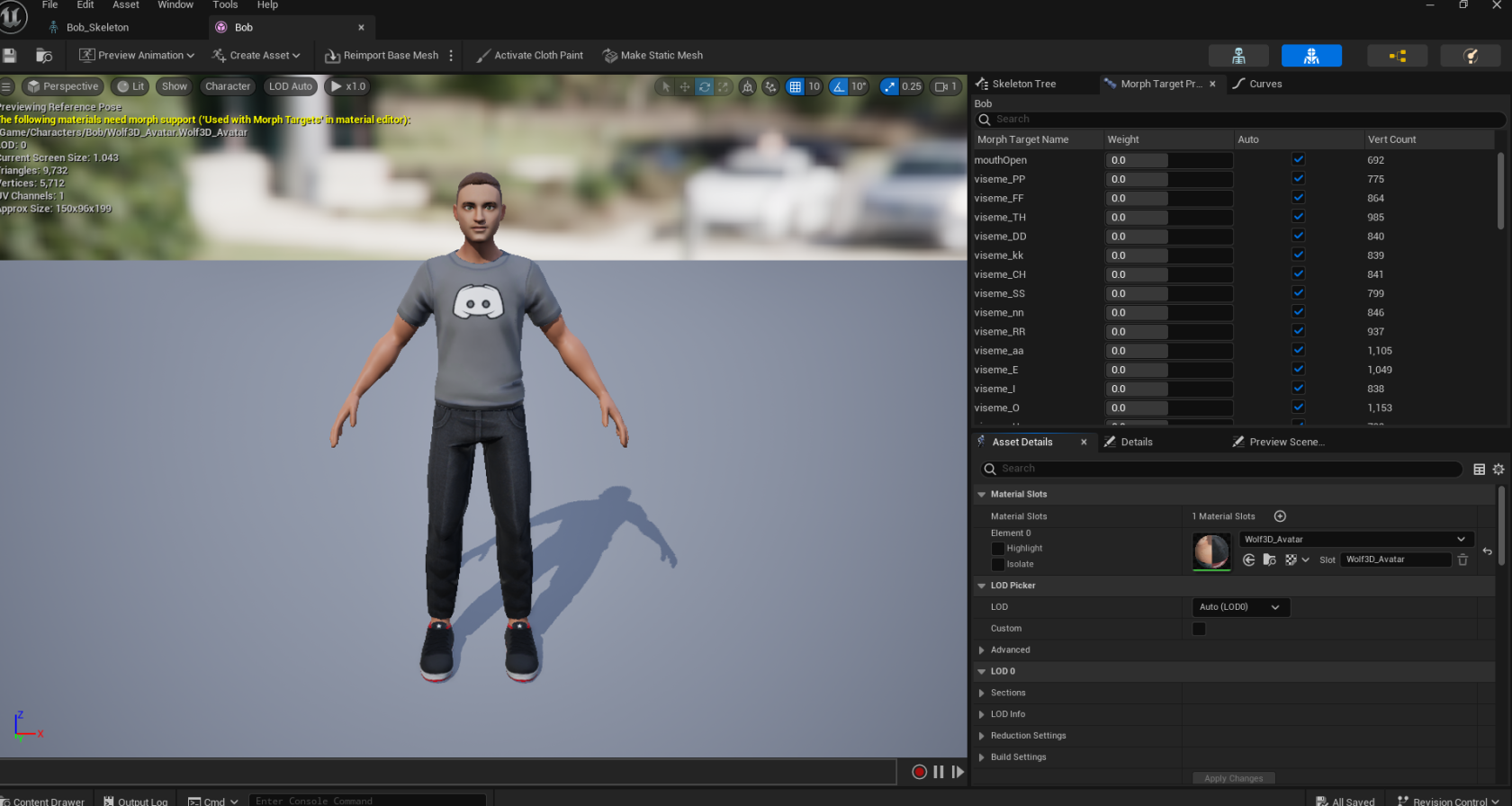Enable the Custom LOD checkbox
Image resolution: width=1512 pixels, height=806 pixels.
pos(1199,629)
